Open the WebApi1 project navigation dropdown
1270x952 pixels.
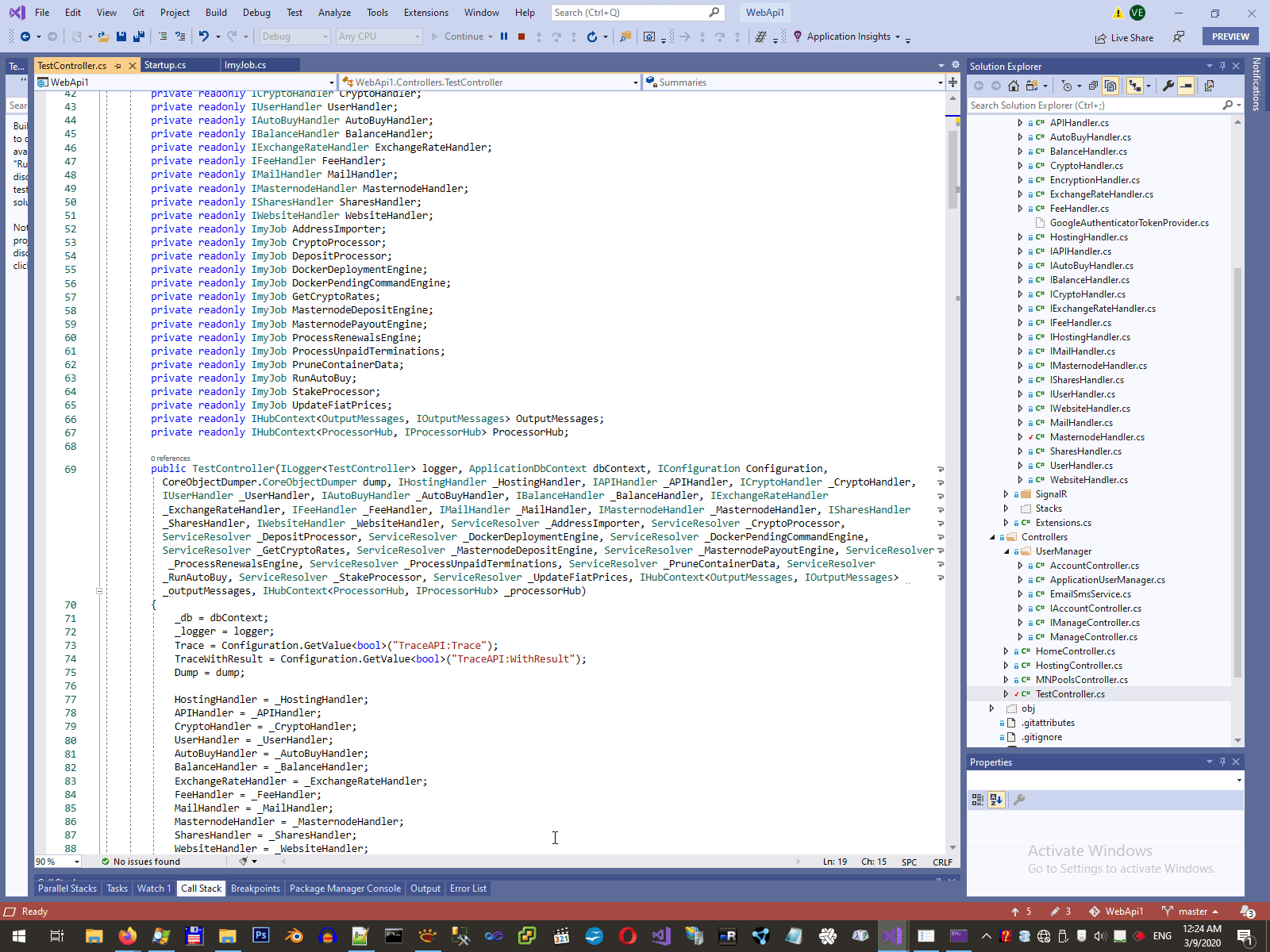point(187,83)
